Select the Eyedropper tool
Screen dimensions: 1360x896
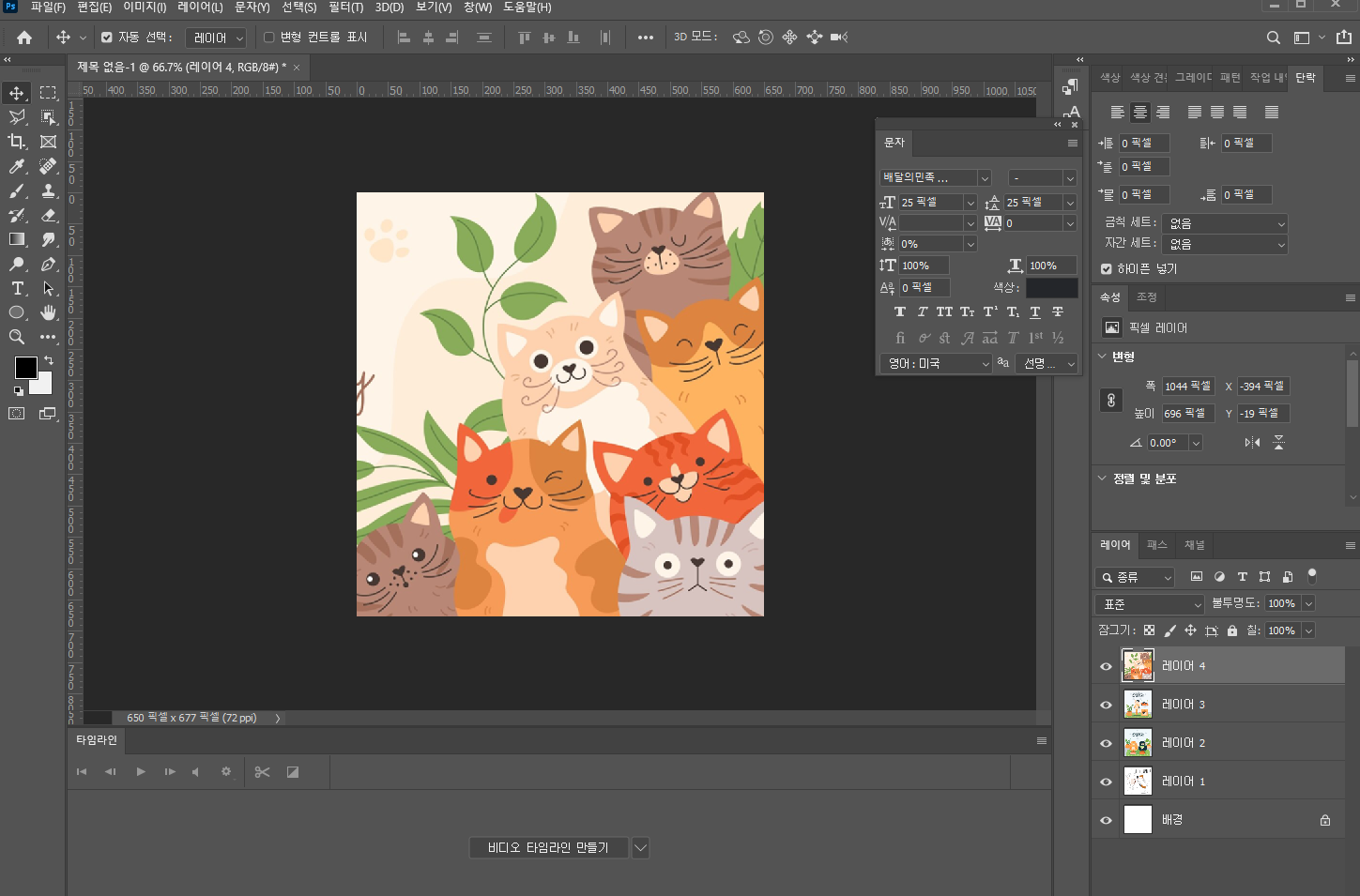click(17, 166)
